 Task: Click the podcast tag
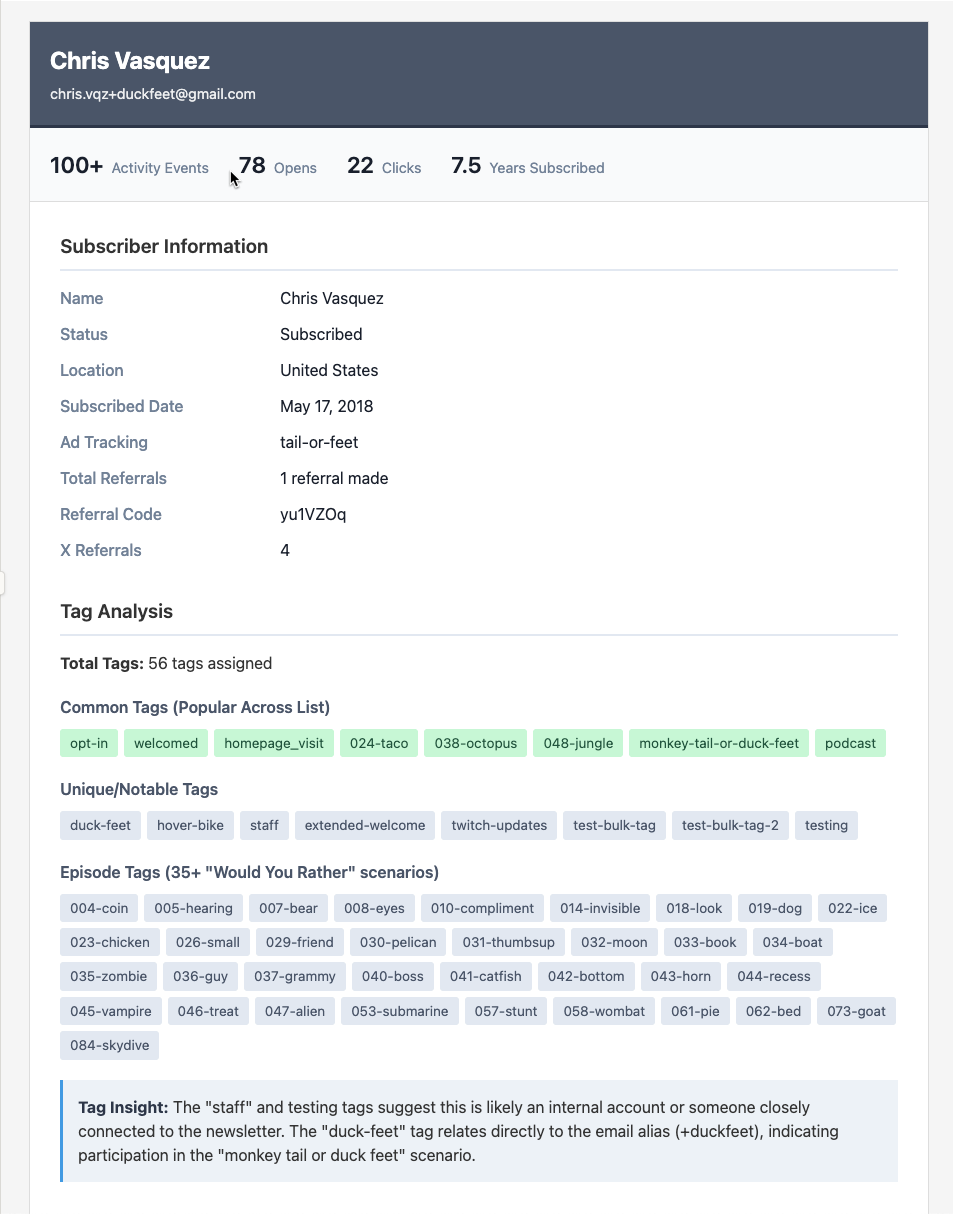click(x=850, y=743)
